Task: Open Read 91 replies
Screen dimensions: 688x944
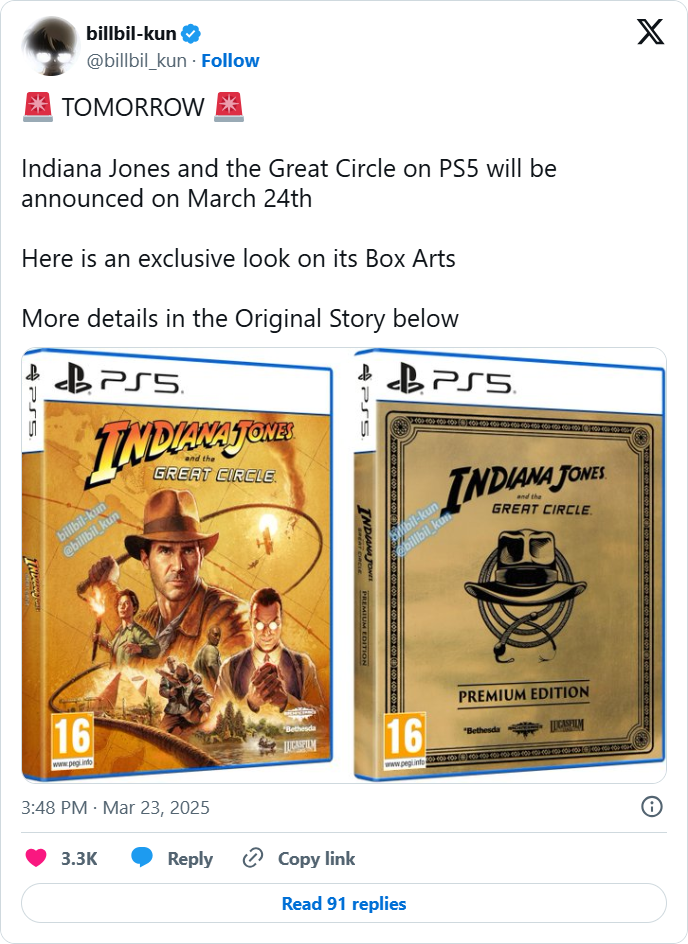Action: [x=344, y=903]
